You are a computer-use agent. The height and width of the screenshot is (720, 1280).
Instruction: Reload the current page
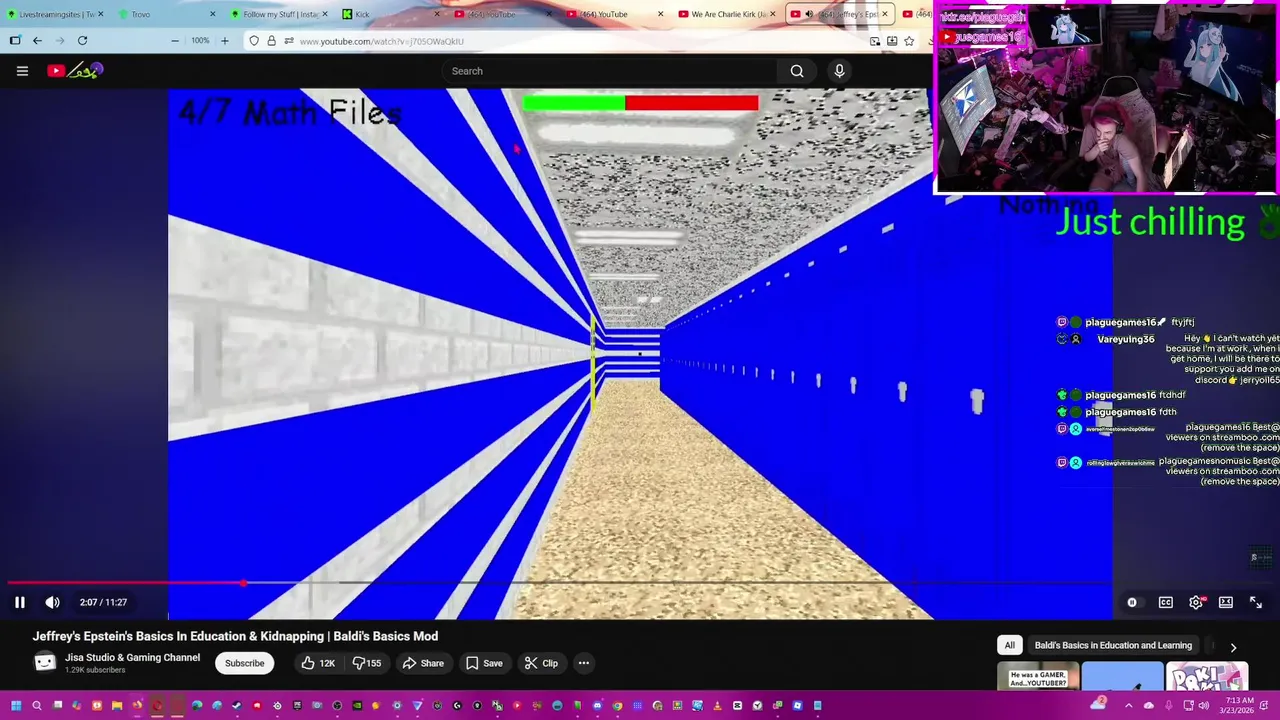[82, 41]
